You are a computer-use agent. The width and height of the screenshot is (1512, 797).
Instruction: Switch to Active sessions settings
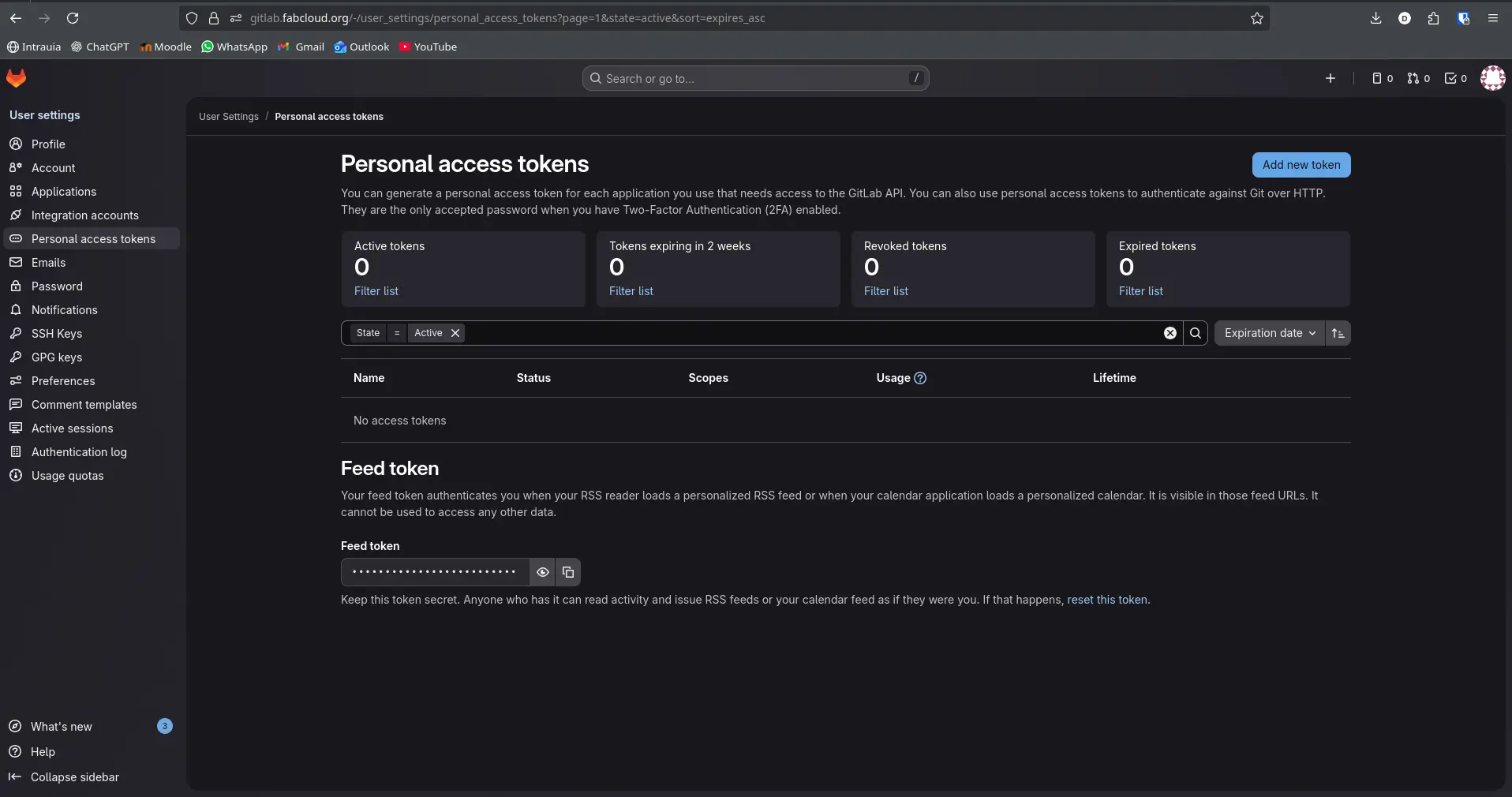(x=71, y=428)
